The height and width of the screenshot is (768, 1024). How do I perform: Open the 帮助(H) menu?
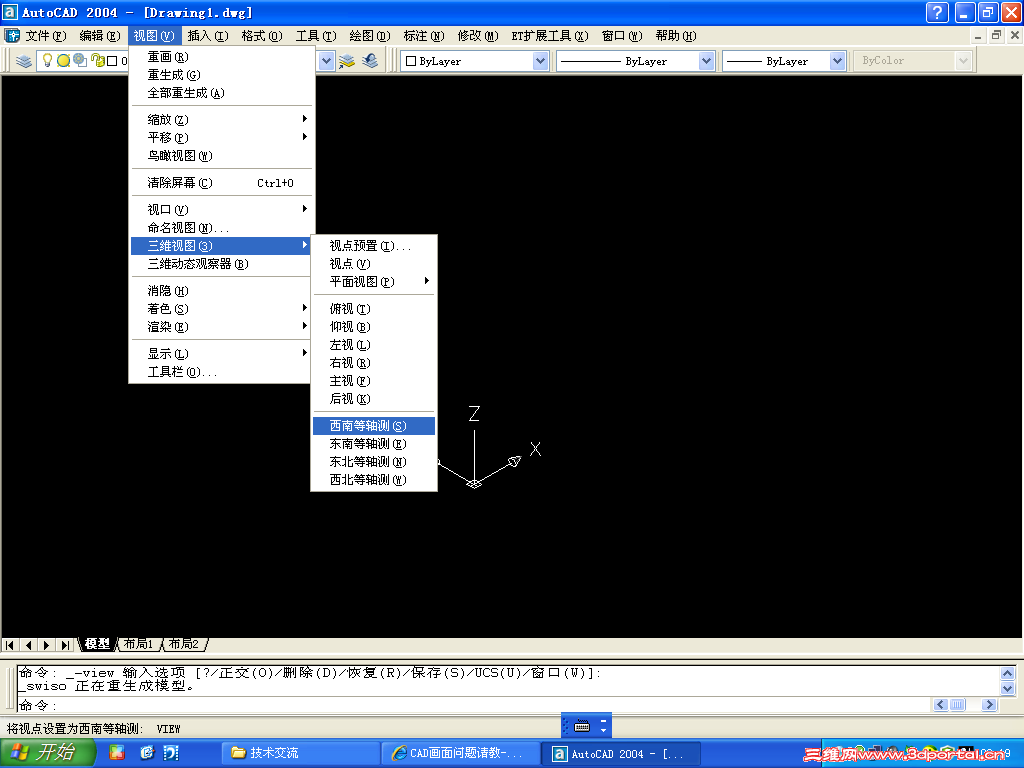(676, 36)
